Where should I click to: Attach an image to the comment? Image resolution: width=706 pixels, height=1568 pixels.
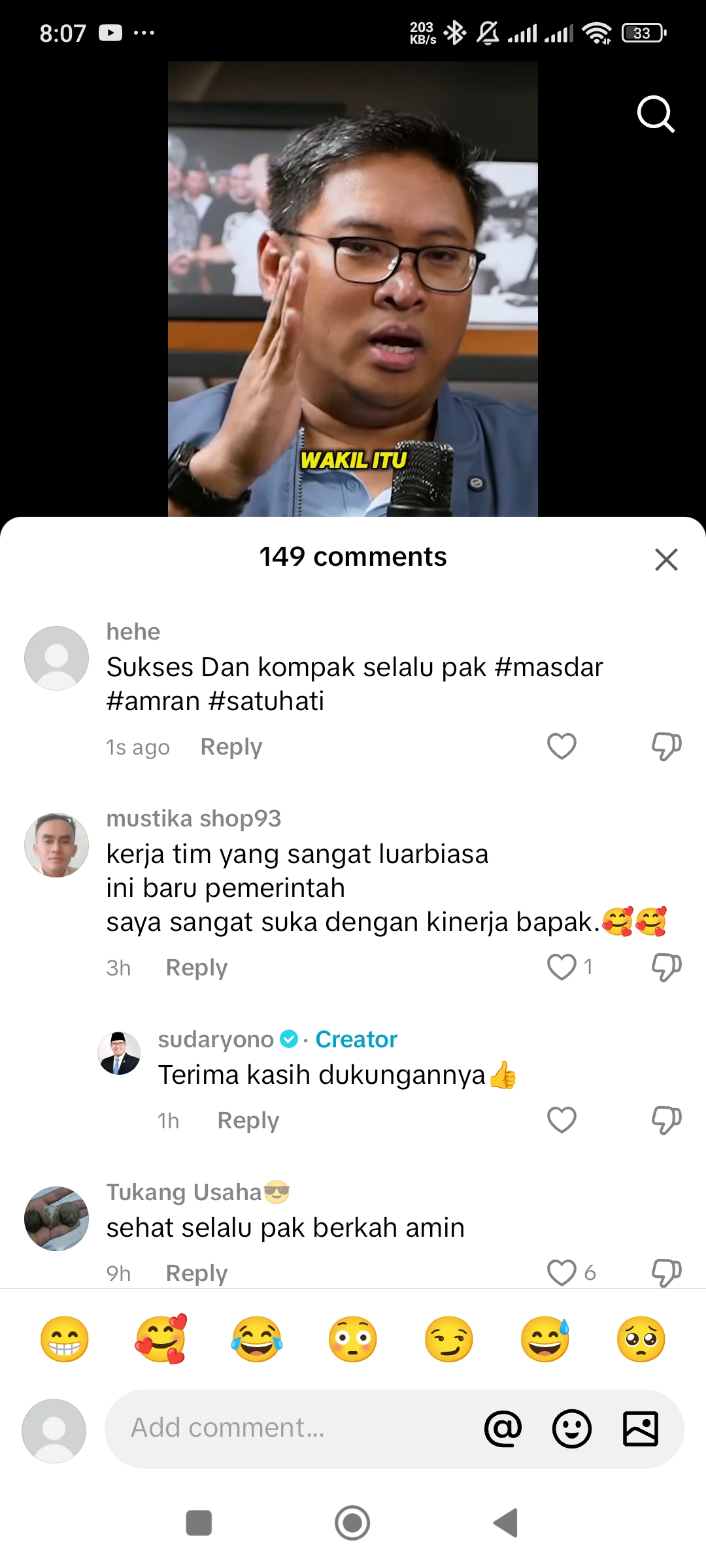[x=641, y=1428]
